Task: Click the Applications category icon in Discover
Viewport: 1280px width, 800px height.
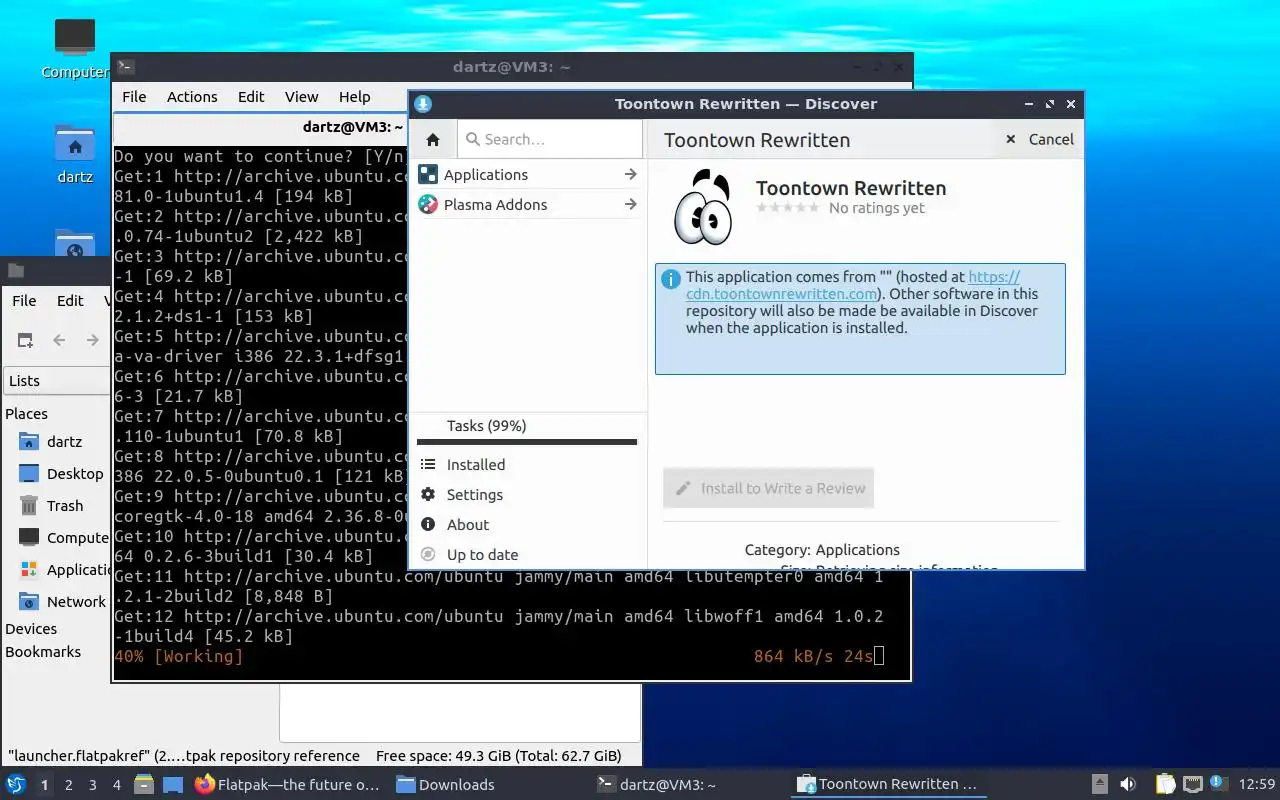Action: (x=428, y=174)
